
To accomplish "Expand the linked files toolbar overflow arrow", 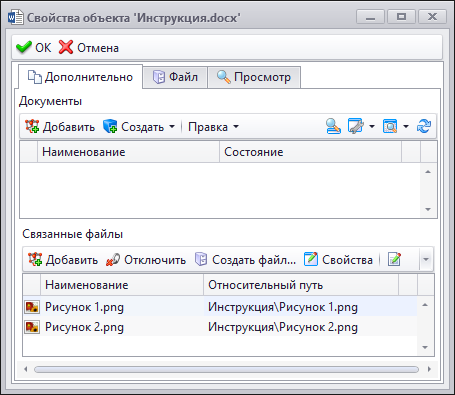I will (426, 259).
